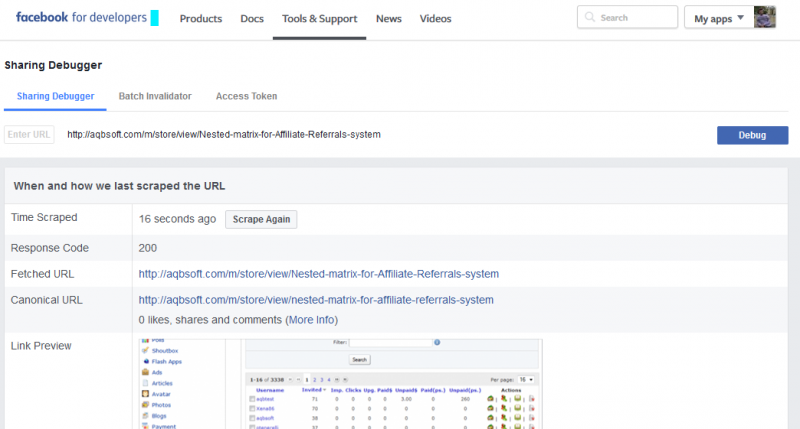
Task: Open the Products menu
Action: coord(201,19)
